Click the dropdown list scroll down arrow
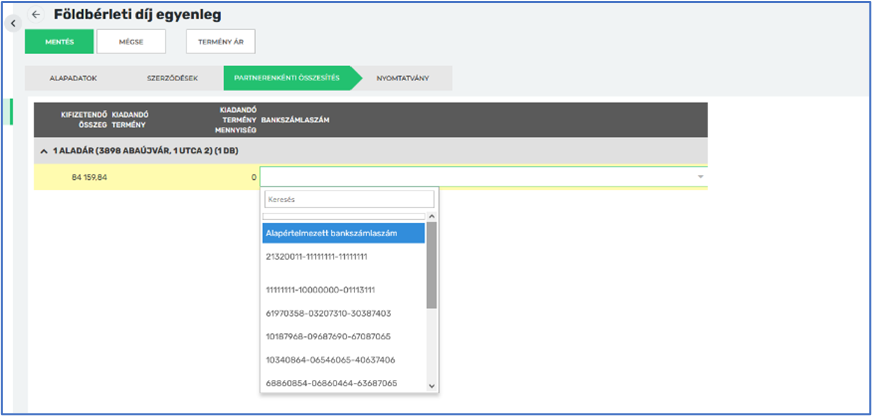Image resolution: width=872 pixels, height=416 pixels. (432, 385)
